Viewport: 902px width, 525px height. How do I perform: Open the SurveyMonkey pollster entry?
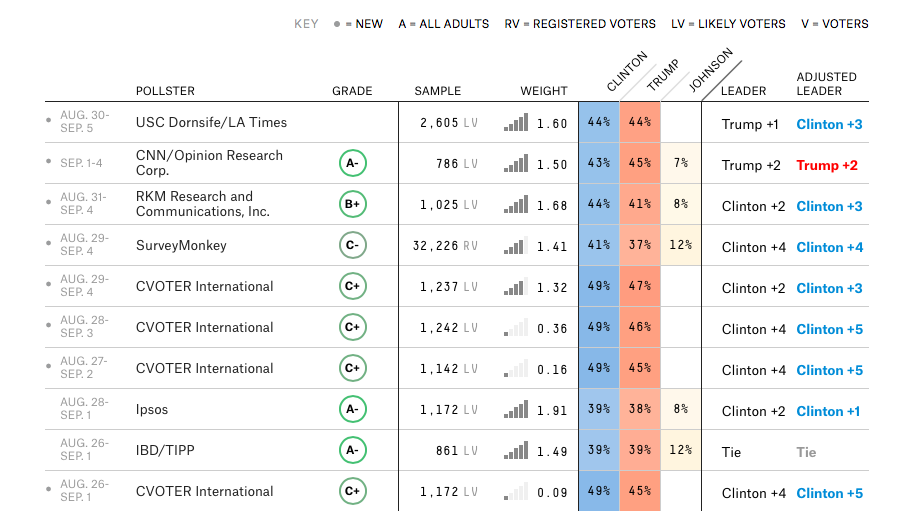pos(181,246)
